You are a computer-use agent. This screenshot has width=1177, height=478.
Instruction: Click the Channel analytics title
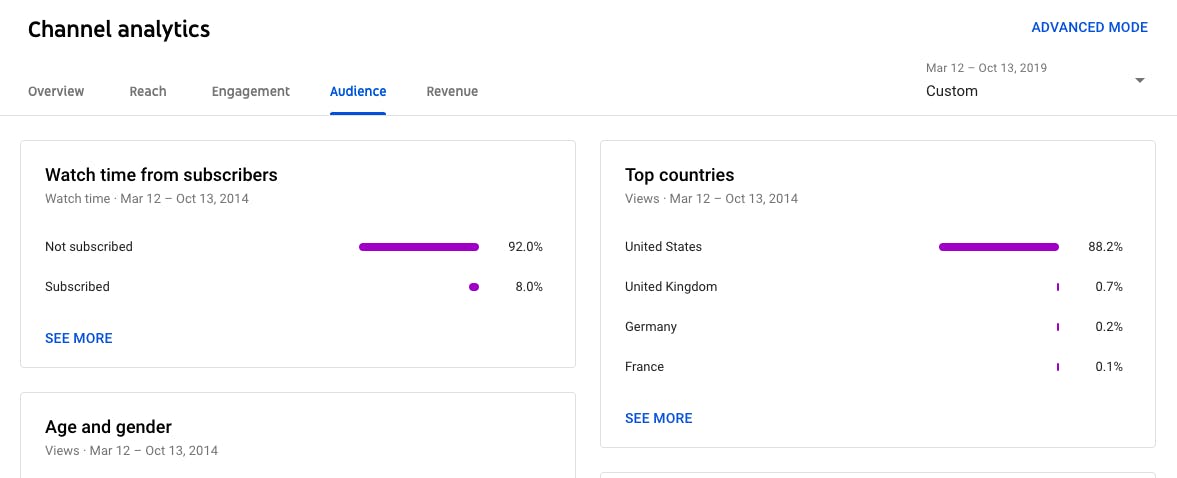(x=119, y=30)
